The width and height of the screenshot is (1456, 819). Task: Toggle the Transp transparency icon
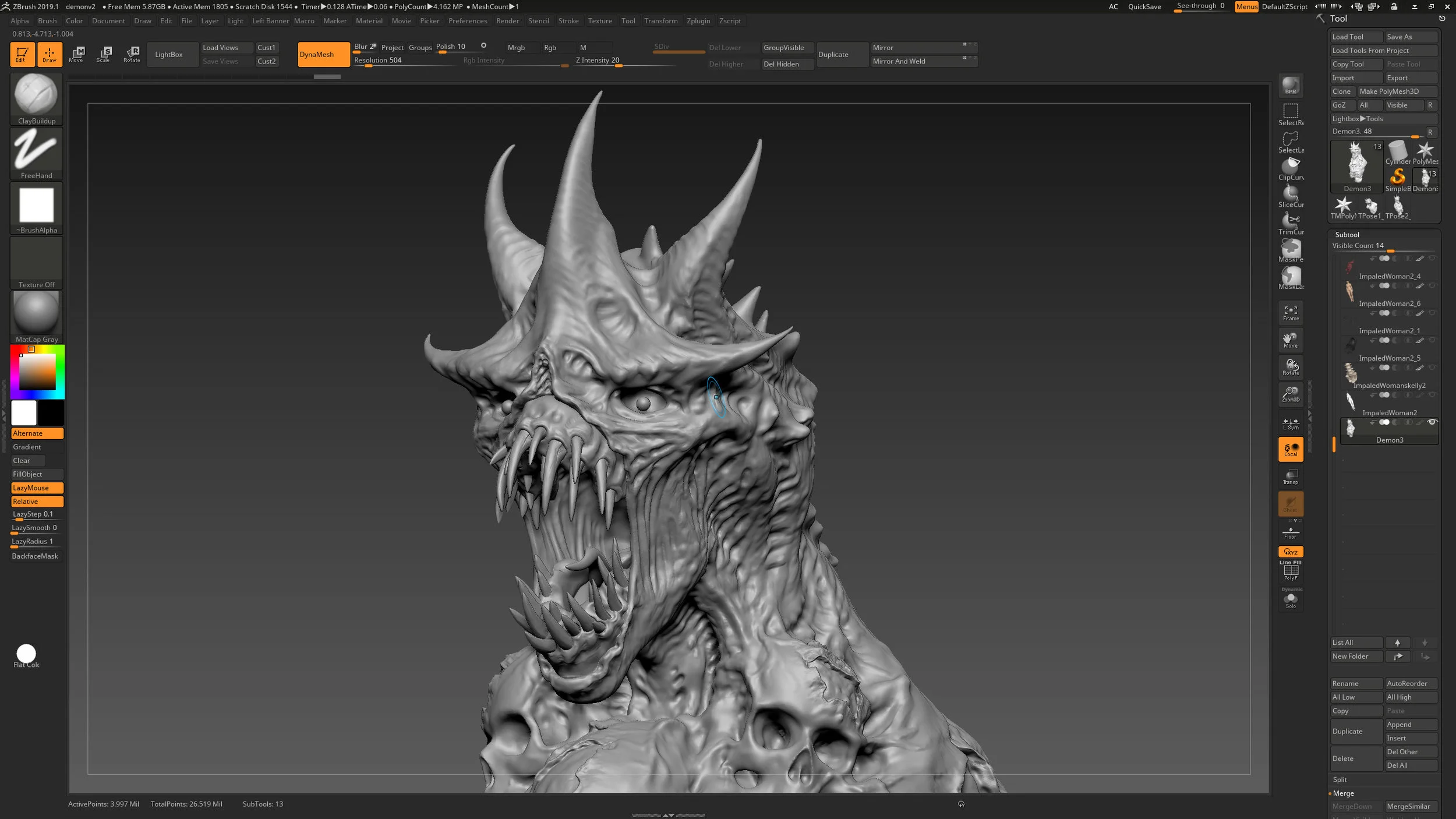point(1291,476)
